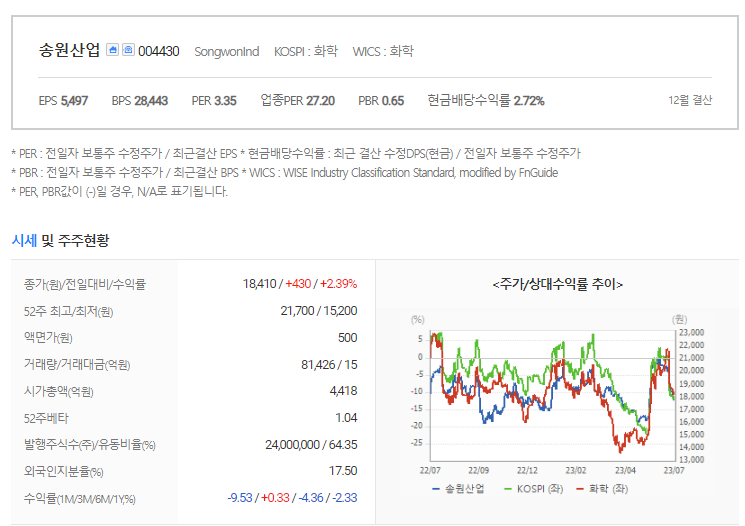Viewport: 745px width, 526px height.
Task: Click the 현금배당수익률 2.72% value
Action: [x=486, y=101]
